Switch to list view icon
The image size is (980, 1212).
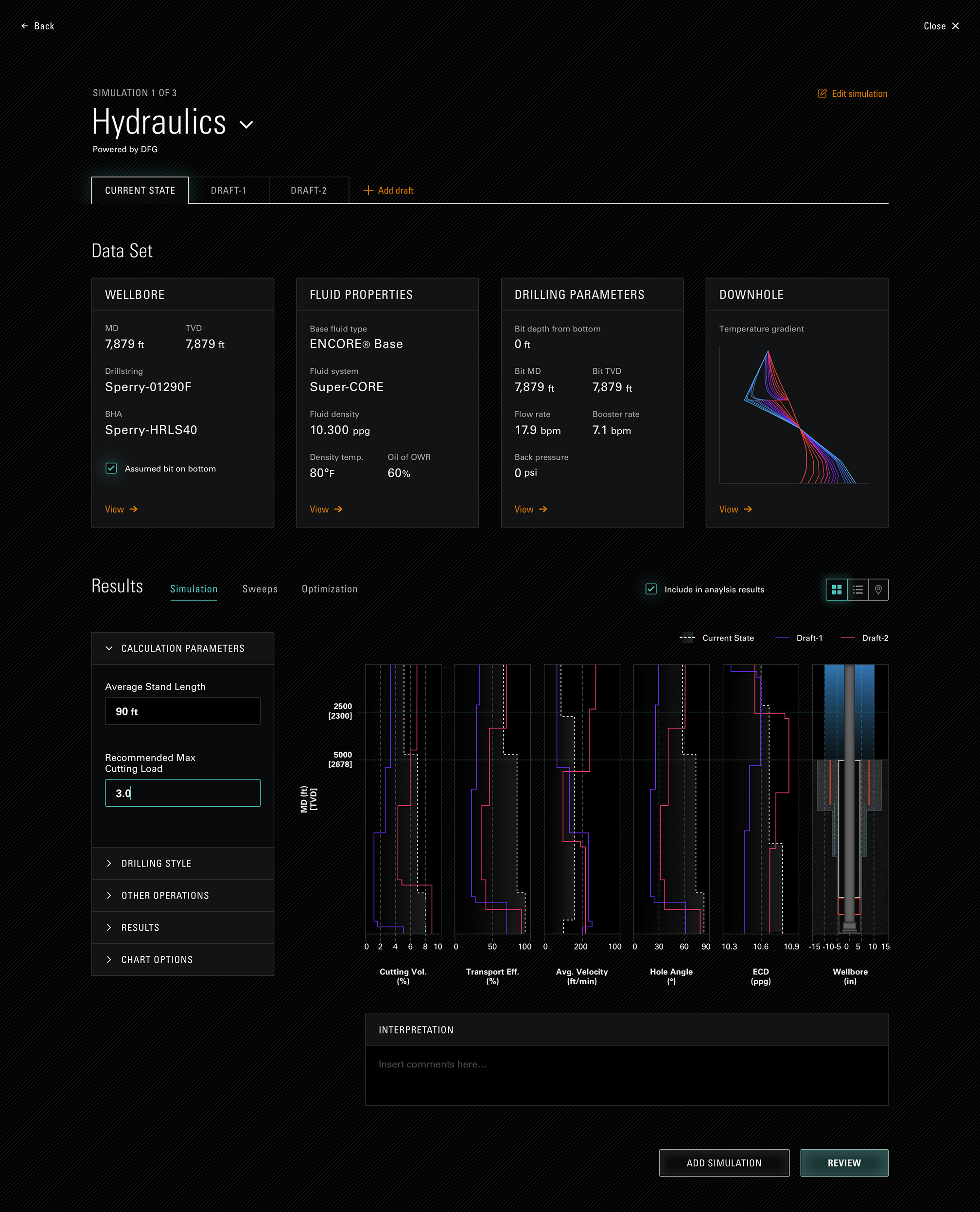(x=857, y=589)
